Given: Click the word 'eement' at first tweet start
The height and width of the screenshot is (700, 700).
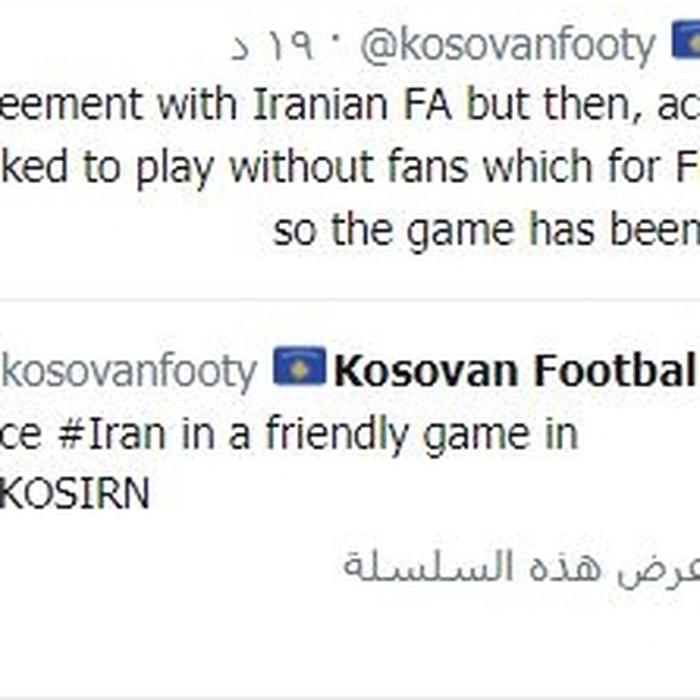Looking at the screenshot, I should click(71, 105).
